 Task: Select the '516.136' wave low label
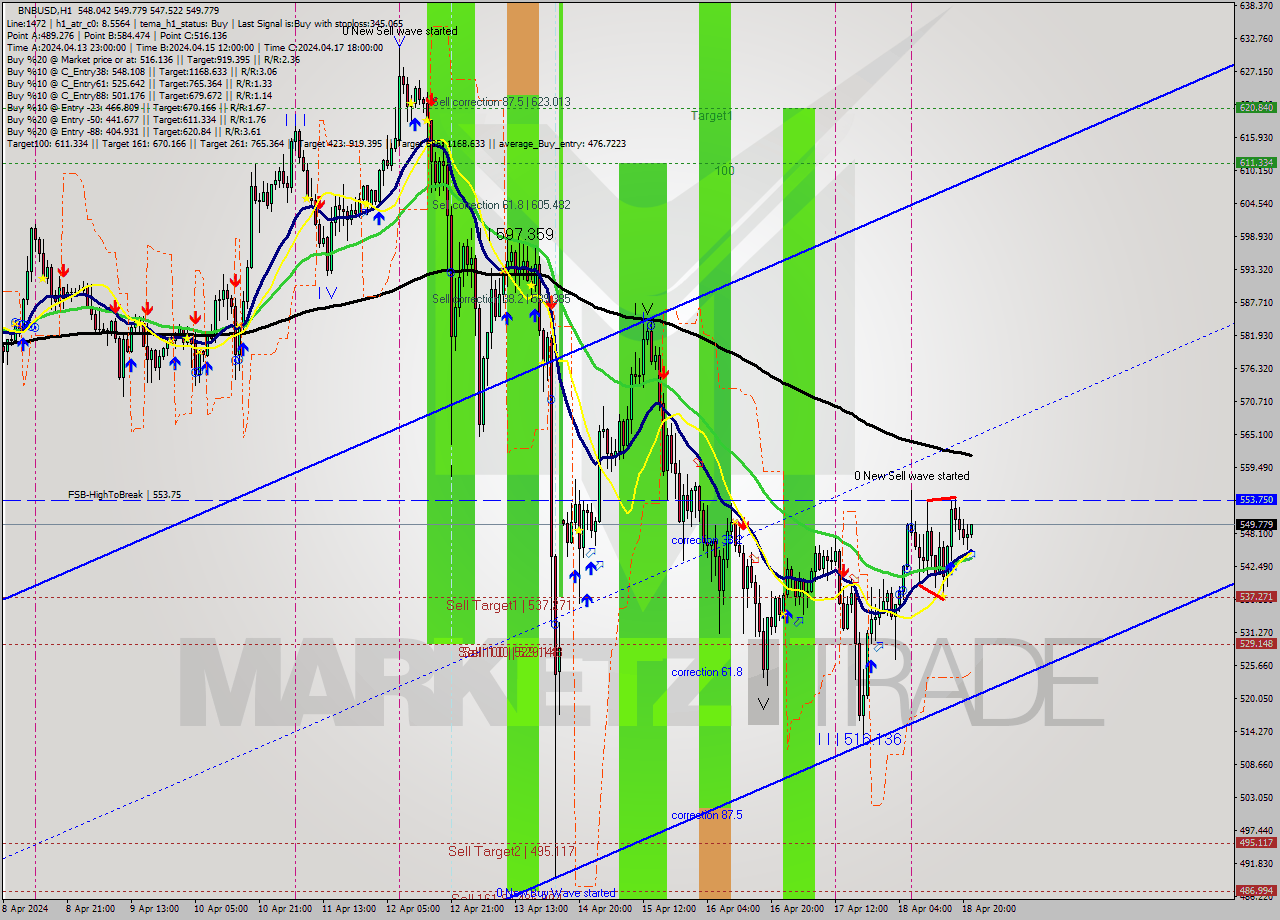[x=872, y=739]
